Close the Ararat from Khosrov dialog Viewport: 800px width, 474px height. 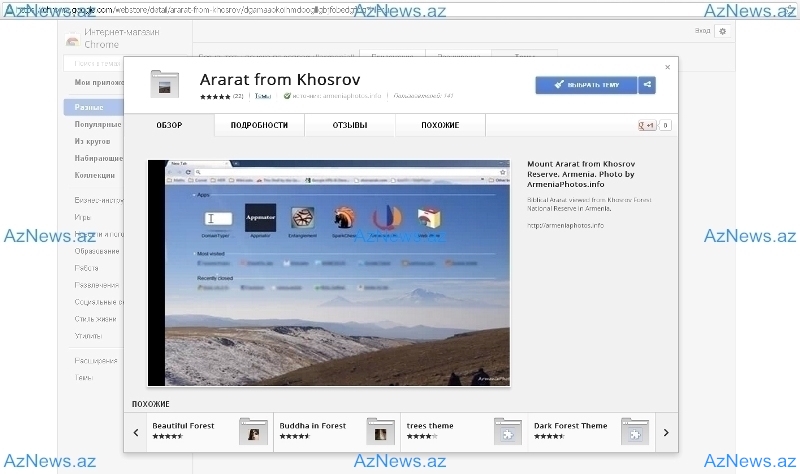pos(667,67)
